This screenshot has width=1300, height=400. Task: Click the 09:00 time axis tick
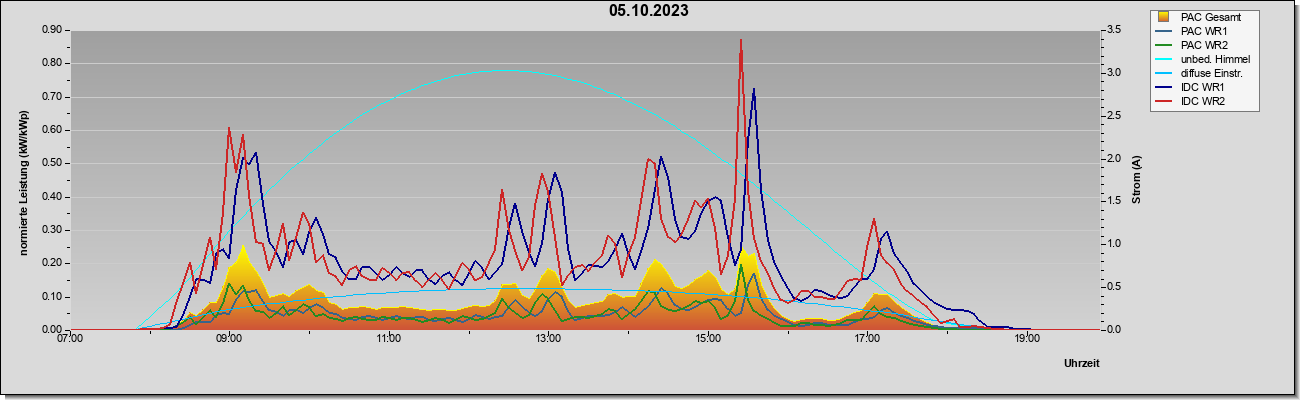[230, 339]
